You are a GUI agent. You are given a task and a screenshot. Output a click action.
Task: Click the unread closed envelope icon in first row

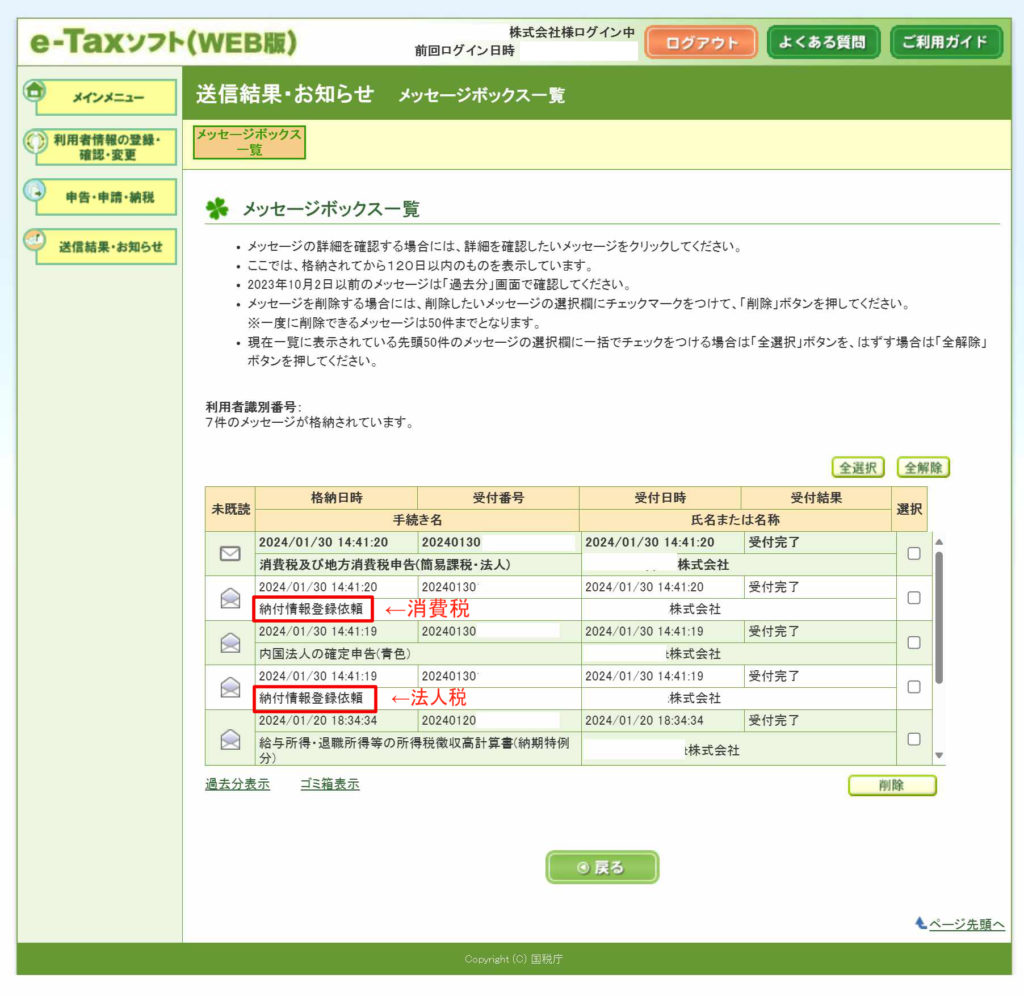pyautogui.click(x=230, y=554)
